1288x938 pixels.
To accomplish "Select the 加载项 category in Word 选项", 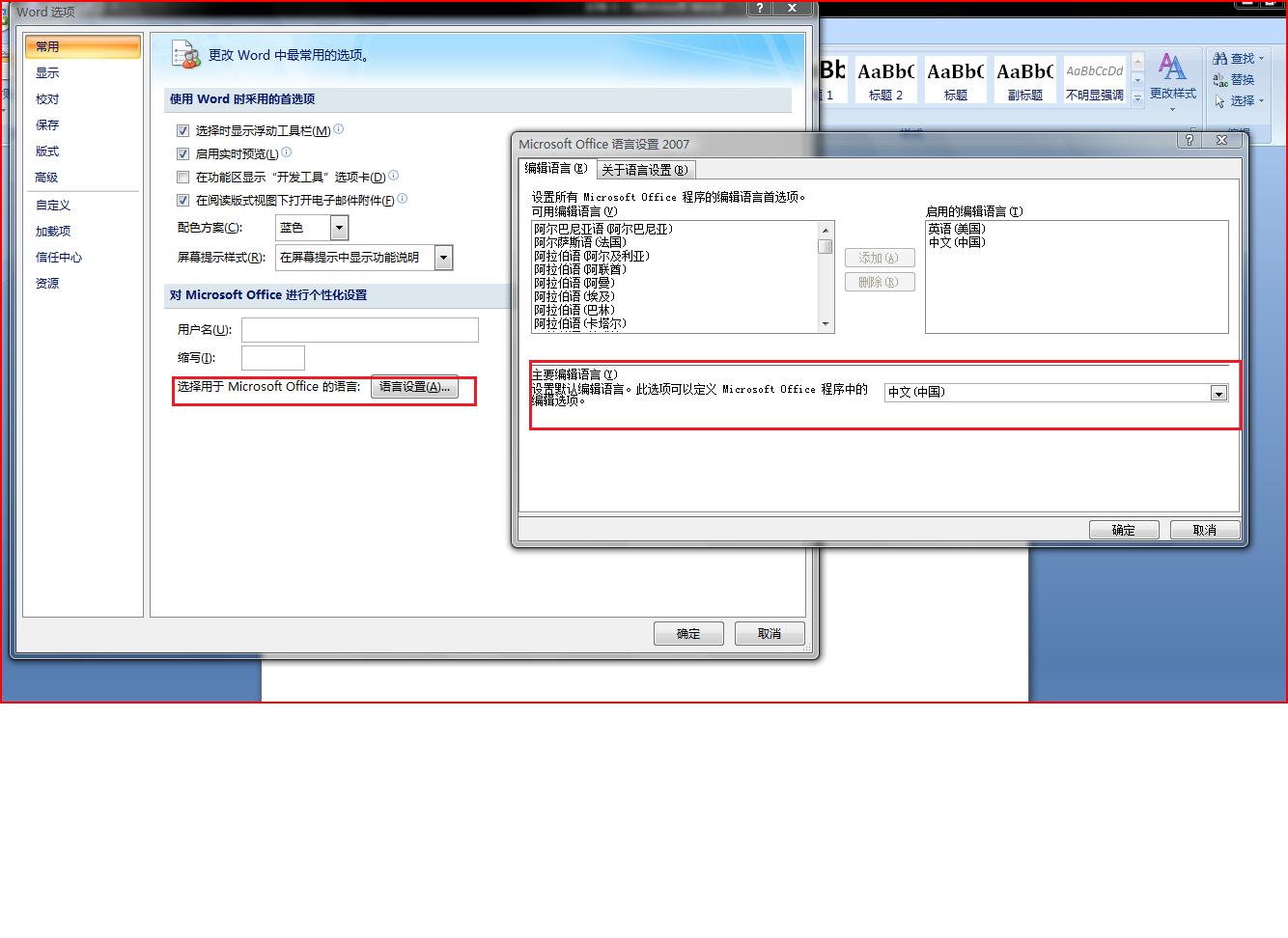I will tap(83, 231).
